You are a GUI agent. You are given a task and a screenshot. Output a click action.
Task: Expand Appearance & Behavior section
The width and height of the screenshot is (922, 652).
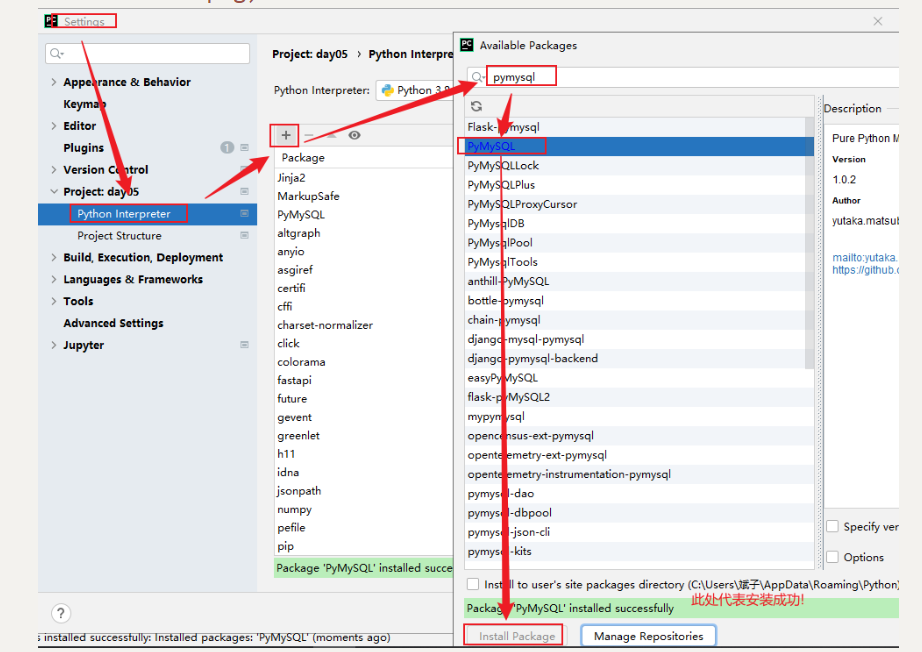coord(54,82)
